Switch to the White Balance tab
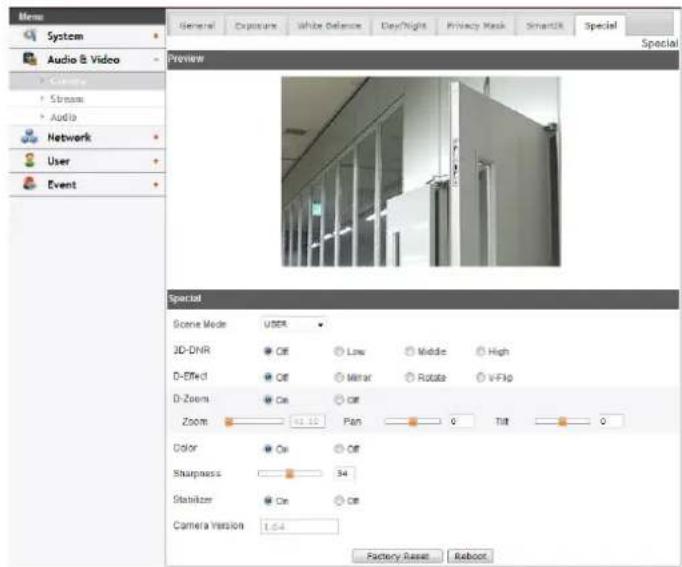Image resolution: width=682 pixels, height=567 pixels. (x=329, y=26)
